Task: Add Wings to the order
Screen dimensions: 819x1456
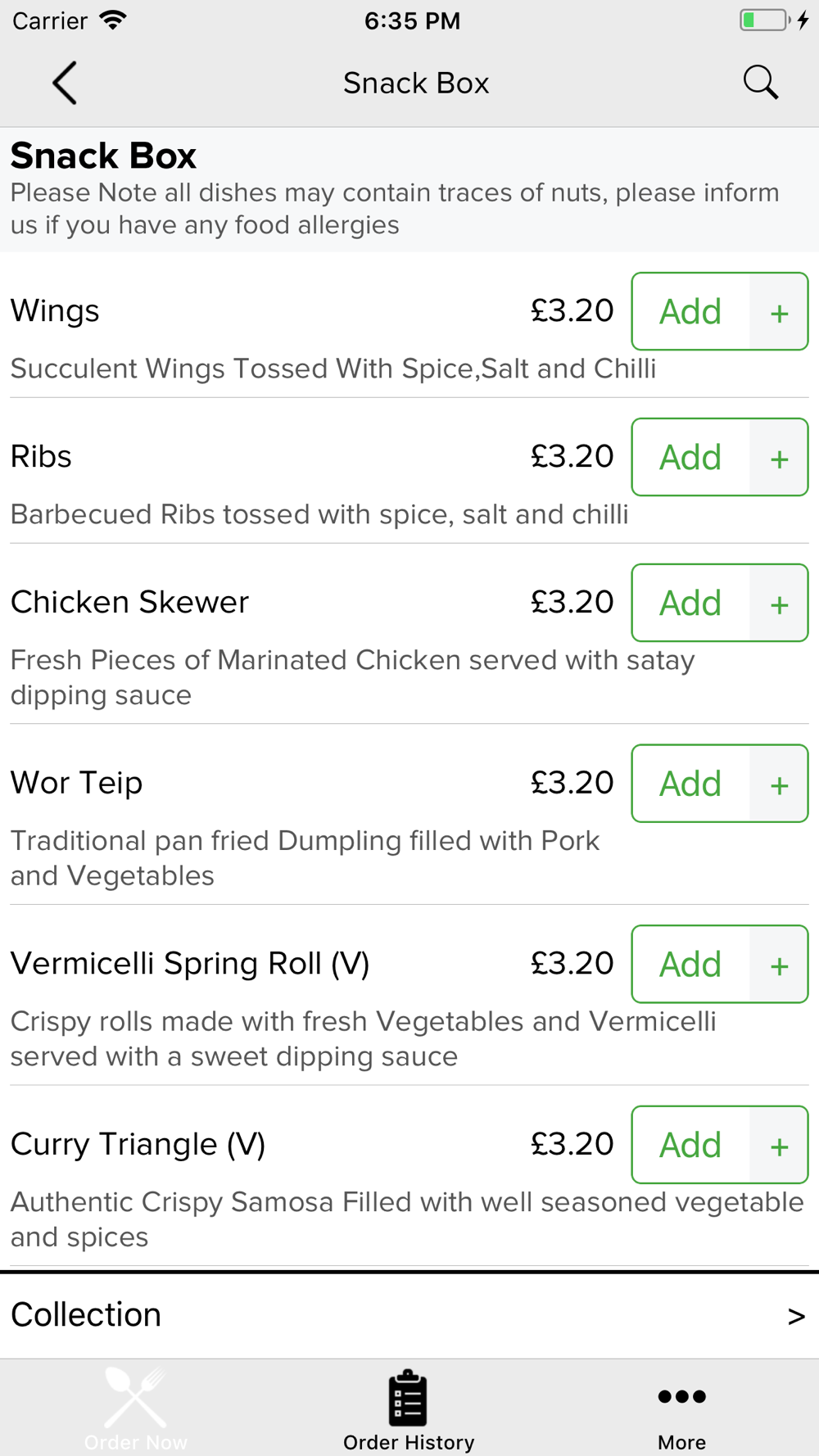Action: (x=690, y=312)
